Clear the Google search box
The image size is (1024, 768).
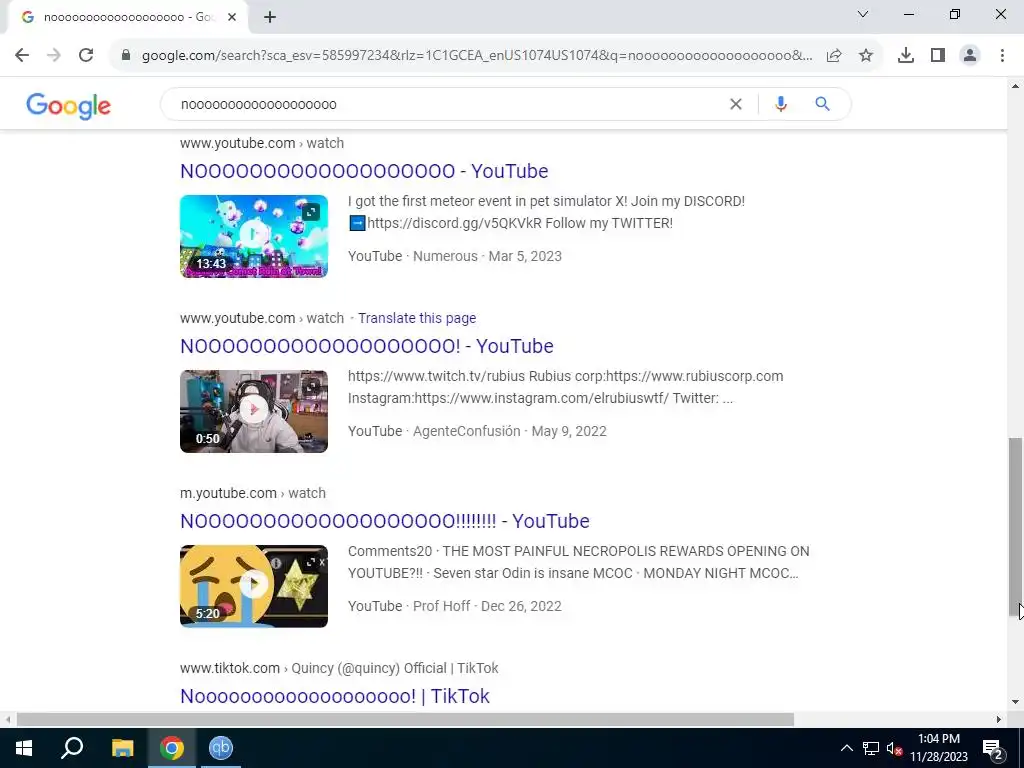(736, 104)
